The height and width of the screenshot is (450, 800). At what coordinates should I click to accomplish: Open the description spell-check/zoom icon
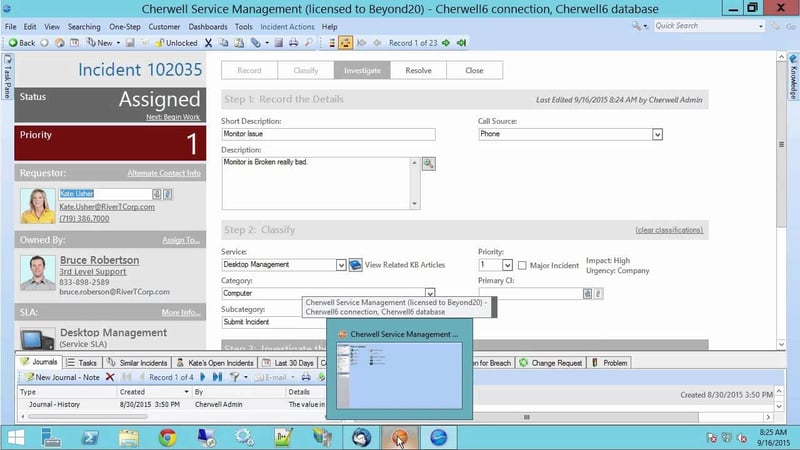point(428,163)
